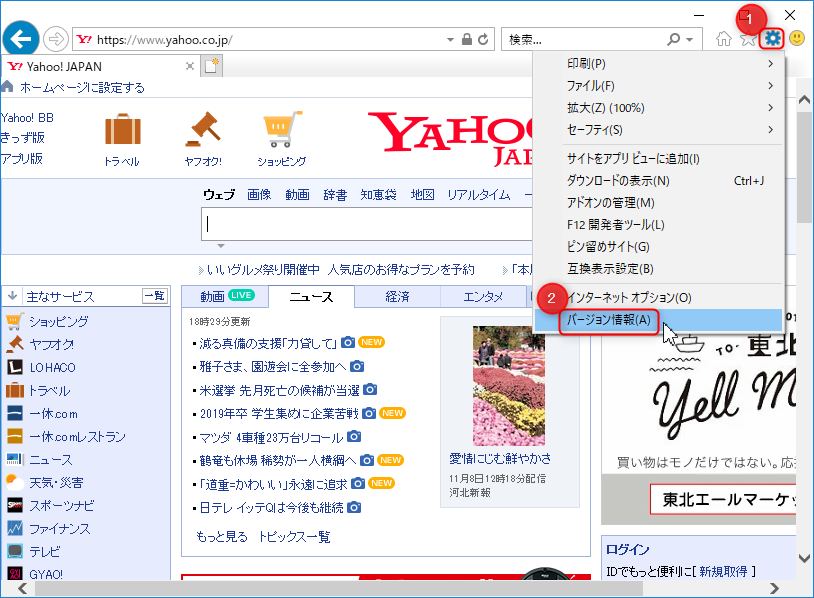The image size is (814, 598).
Task: Click the lock security icon in address bar
Action: [x=467, y=39]
